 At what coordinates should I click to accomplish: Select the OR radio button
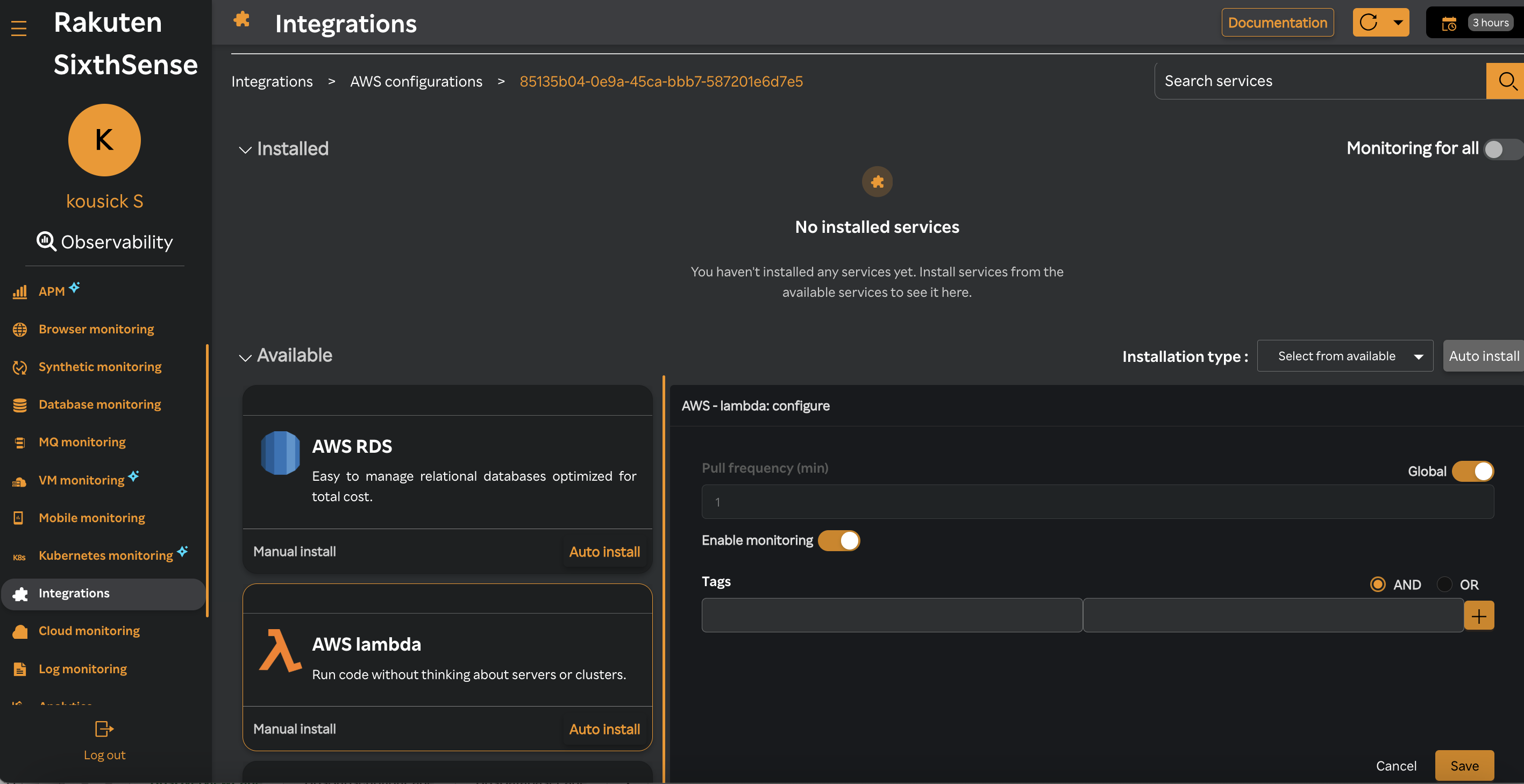[1444, 585]
